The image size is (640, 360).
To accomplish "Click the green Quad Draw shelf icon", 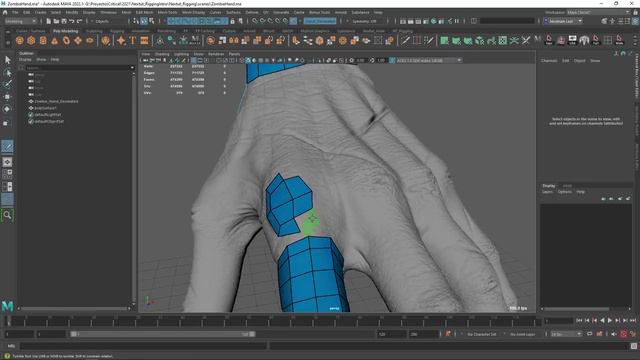I will click(x=444, y=40).
